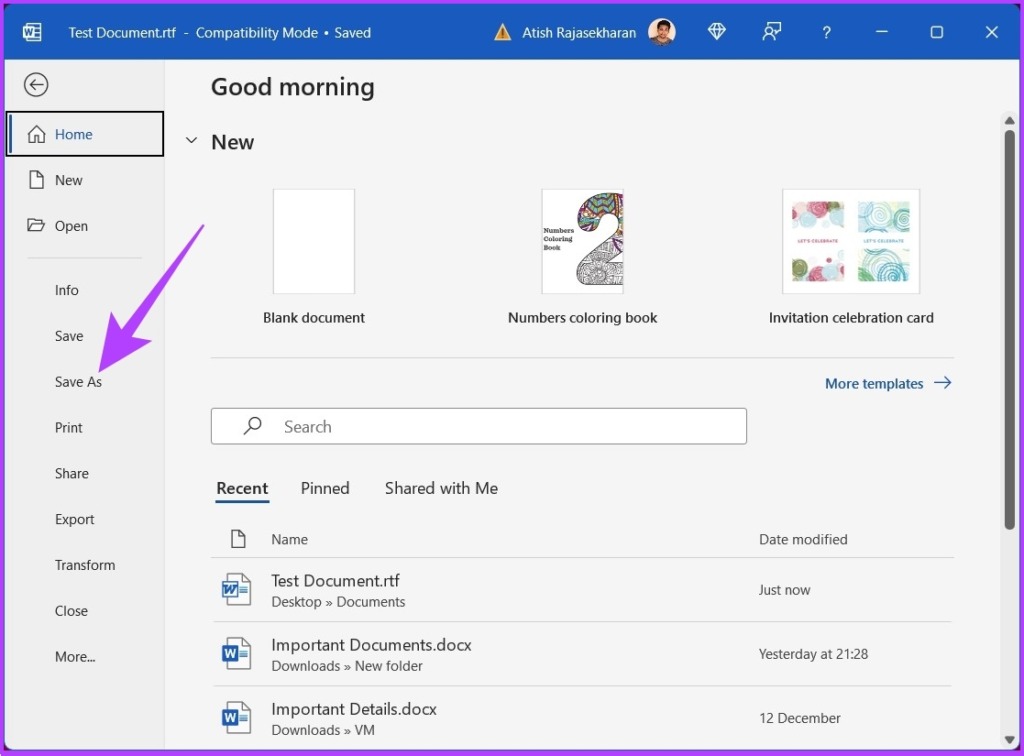Click the Search input field
1024x756 pixels.
click(x=479, y=426)
